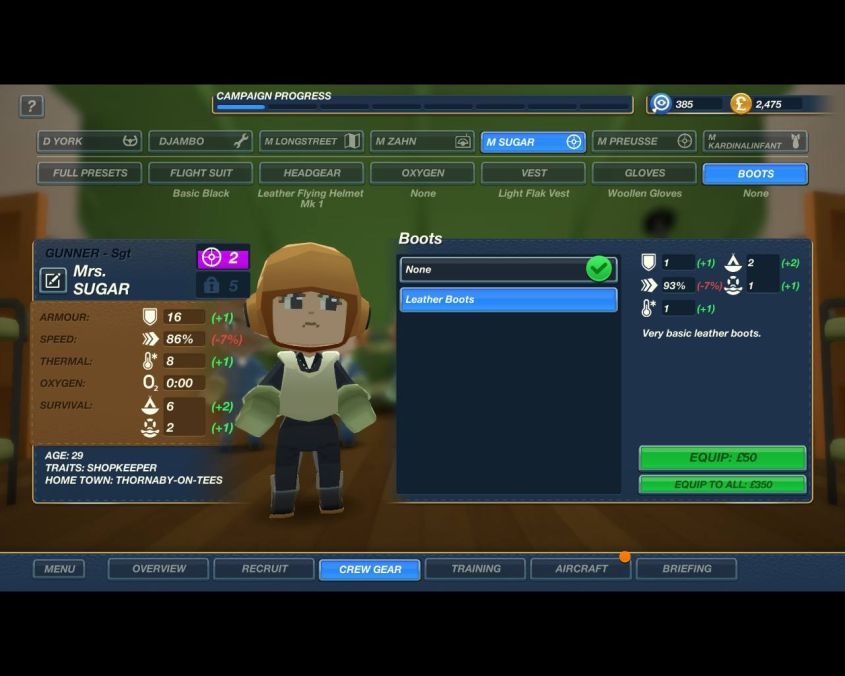The image size is (845, 676).
Task: Open the Training screen
Action: point(475,569)
